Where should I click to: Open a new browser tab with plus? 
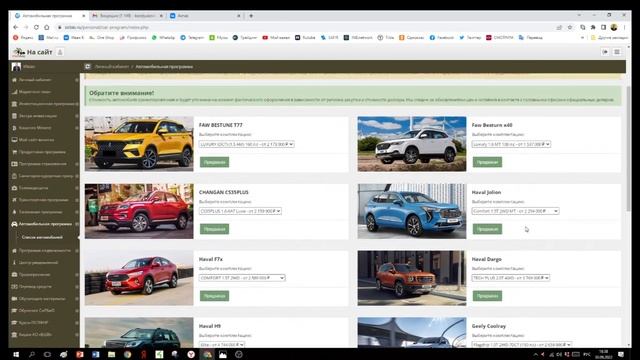251,16
